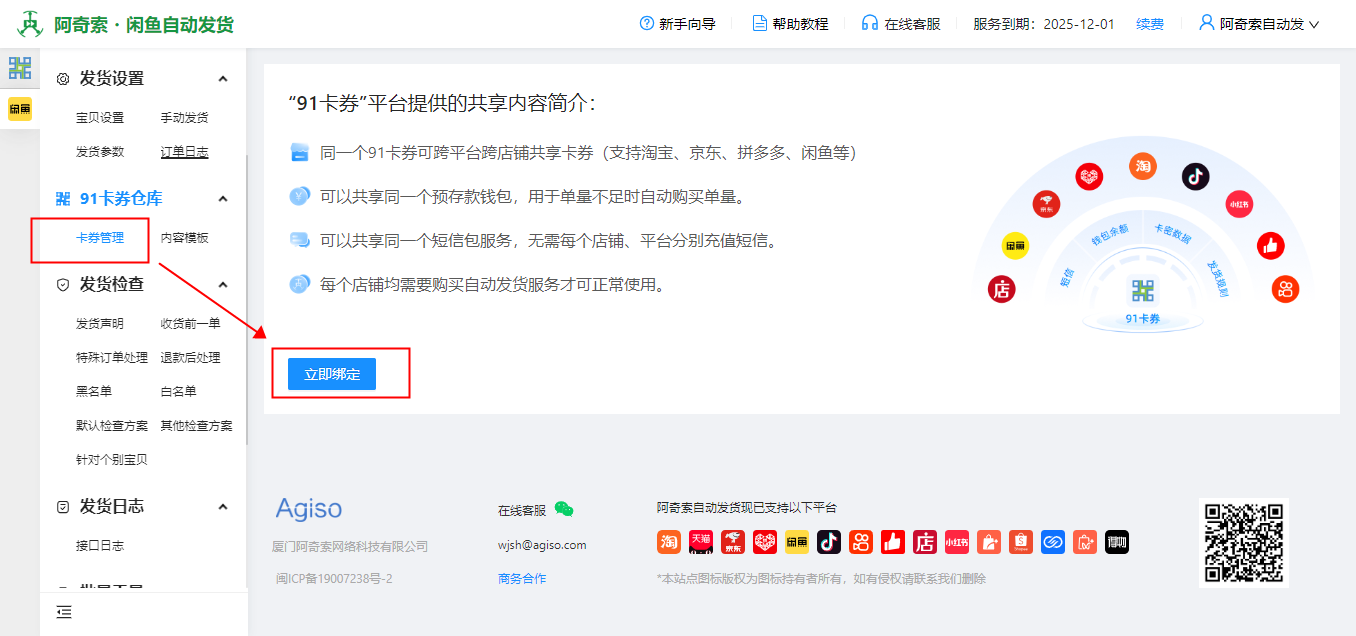The height and width of the screenshot is (636, 1356).
Task: Open the 帮助教程 help tutorials
Action: click(x=791, y=24)
